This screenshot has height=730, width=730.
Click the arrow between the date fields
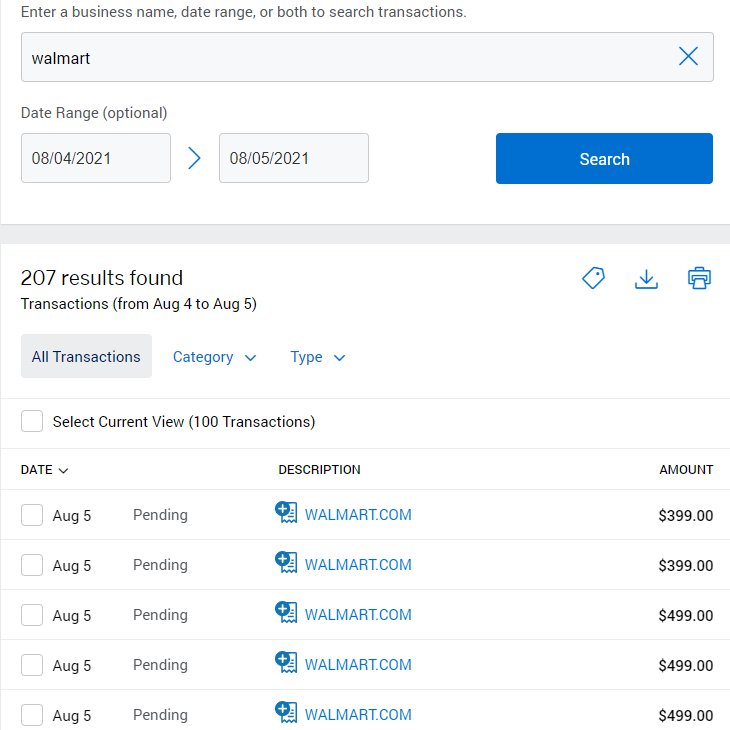194,158
